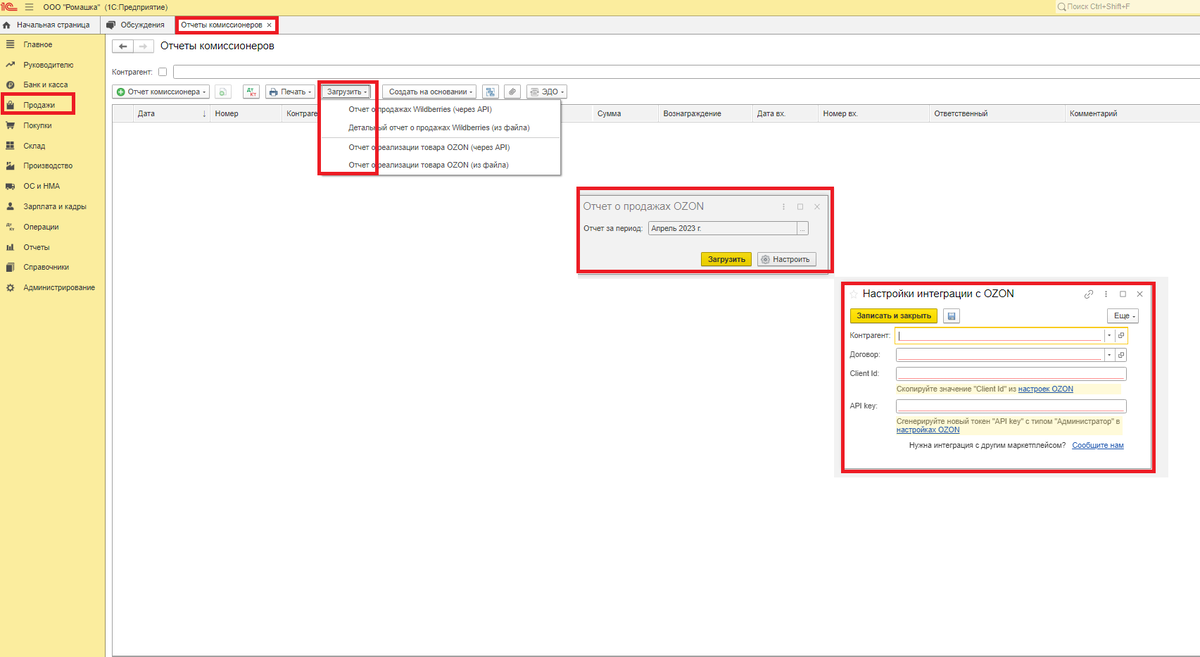Click the API key input field
This screenshot has width=1200, height=657.
tap(1011, 407)
